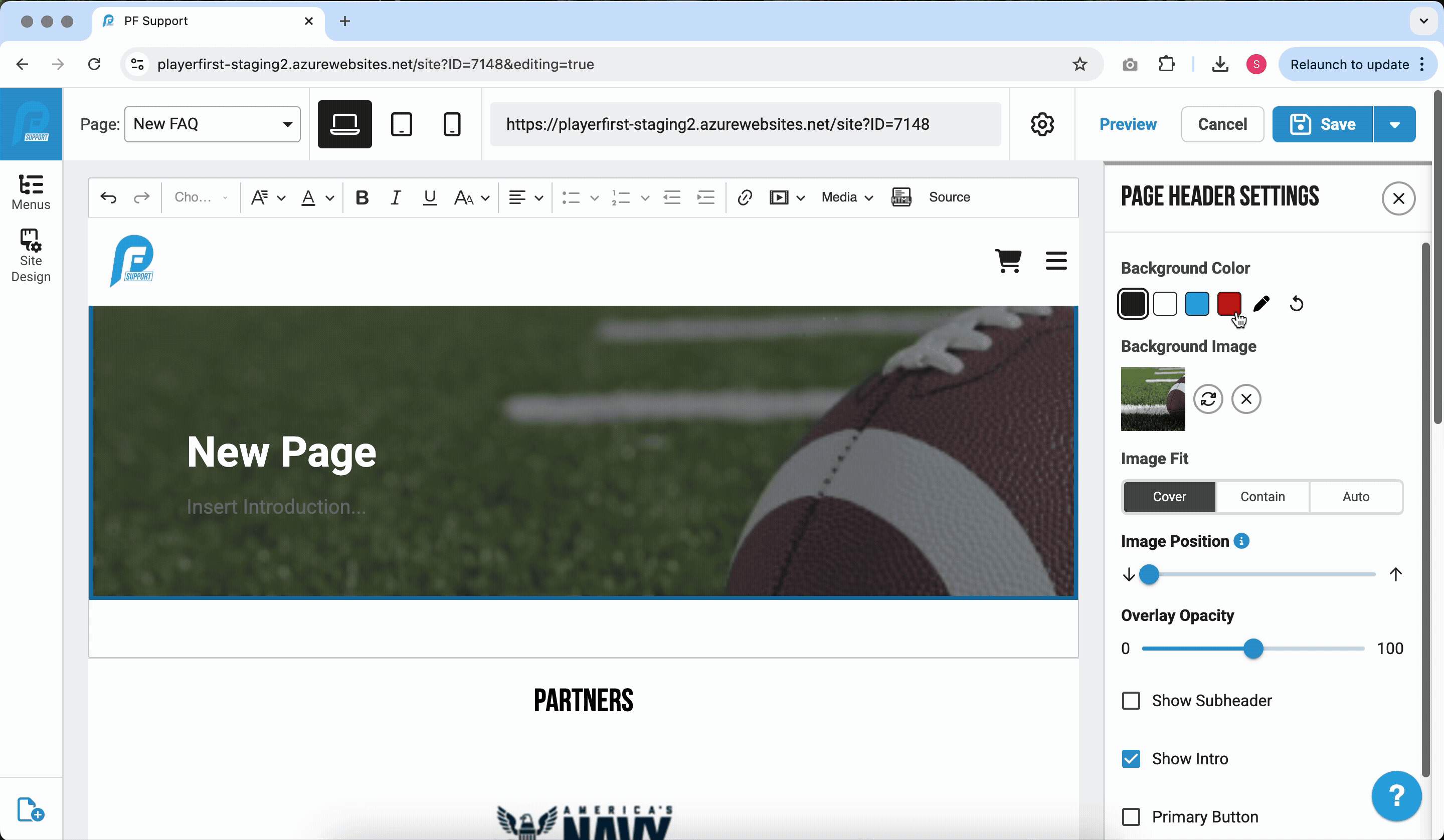
Task: Reset the background color
Action: tap(1296, 304)
